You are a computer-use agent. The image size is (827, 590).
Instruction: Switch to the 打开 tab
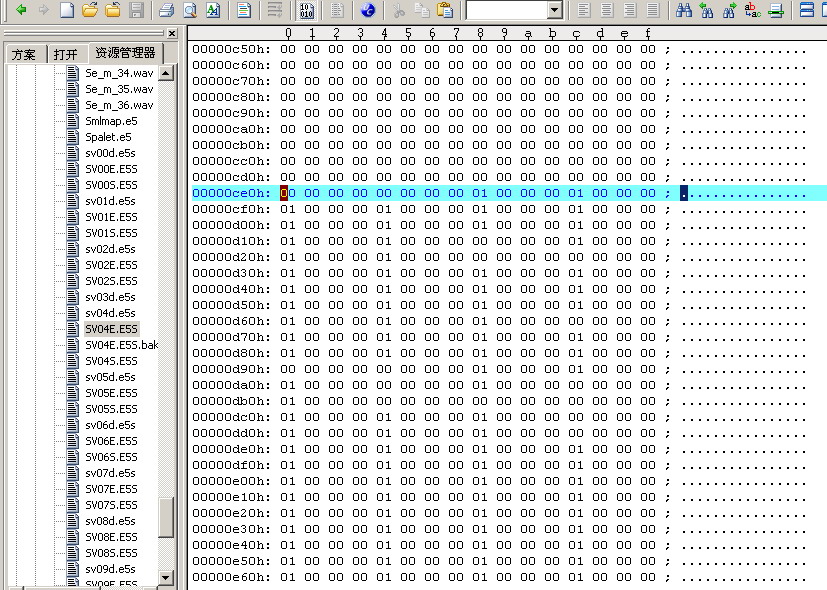coord(65,54)
